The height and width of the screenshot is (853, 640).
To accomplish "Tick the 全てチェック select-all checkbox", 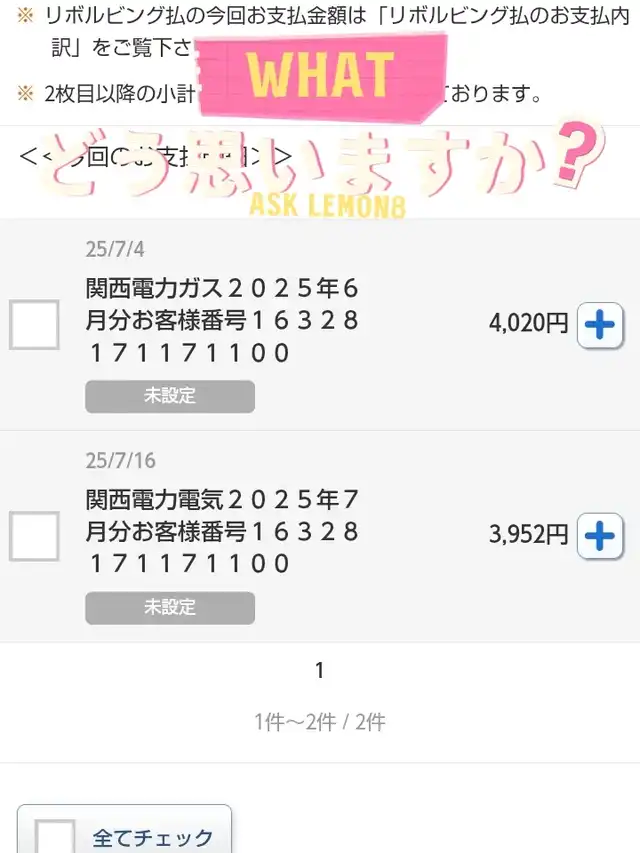I will tap(56, 838).
